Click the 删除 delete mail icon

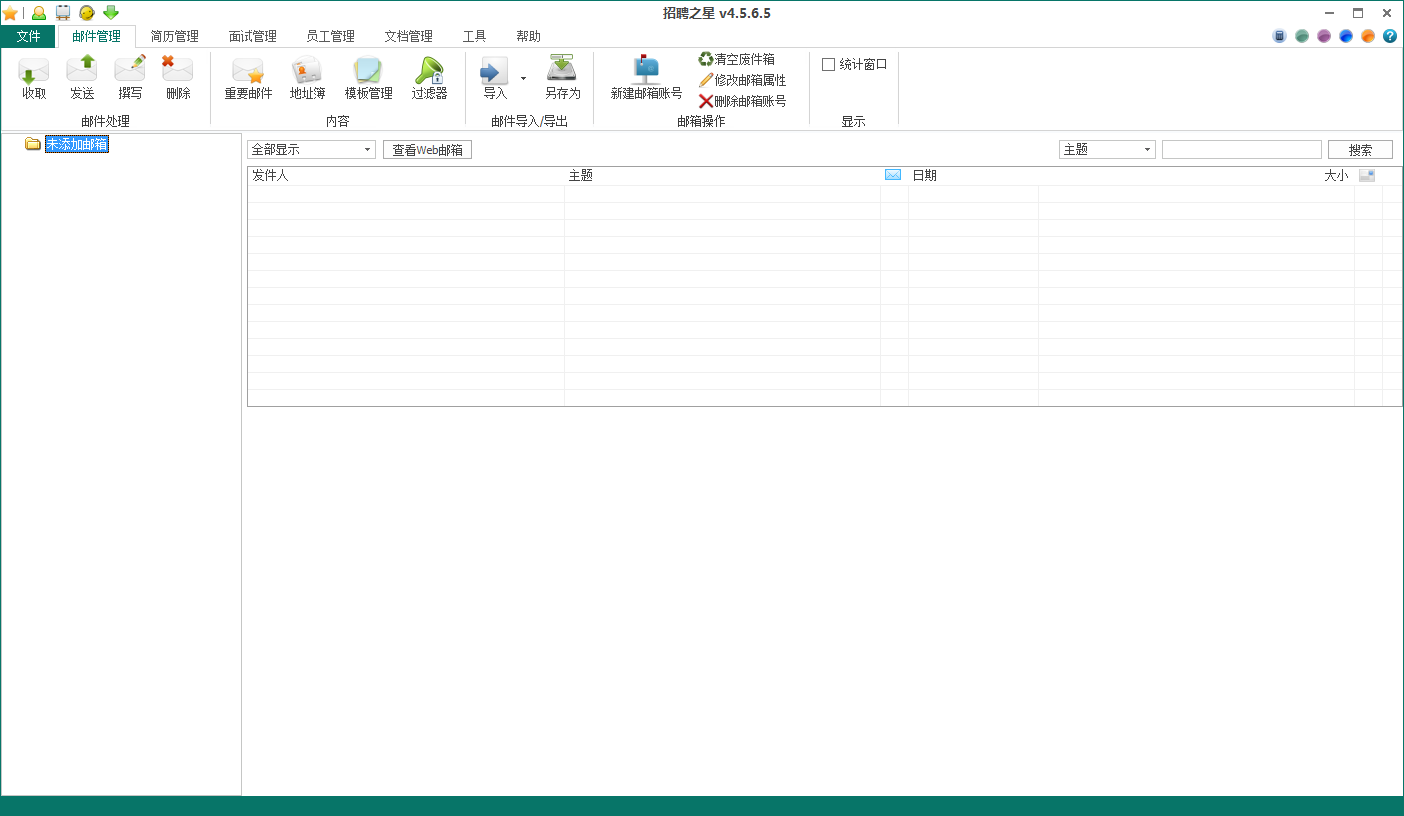pos(178,78)
